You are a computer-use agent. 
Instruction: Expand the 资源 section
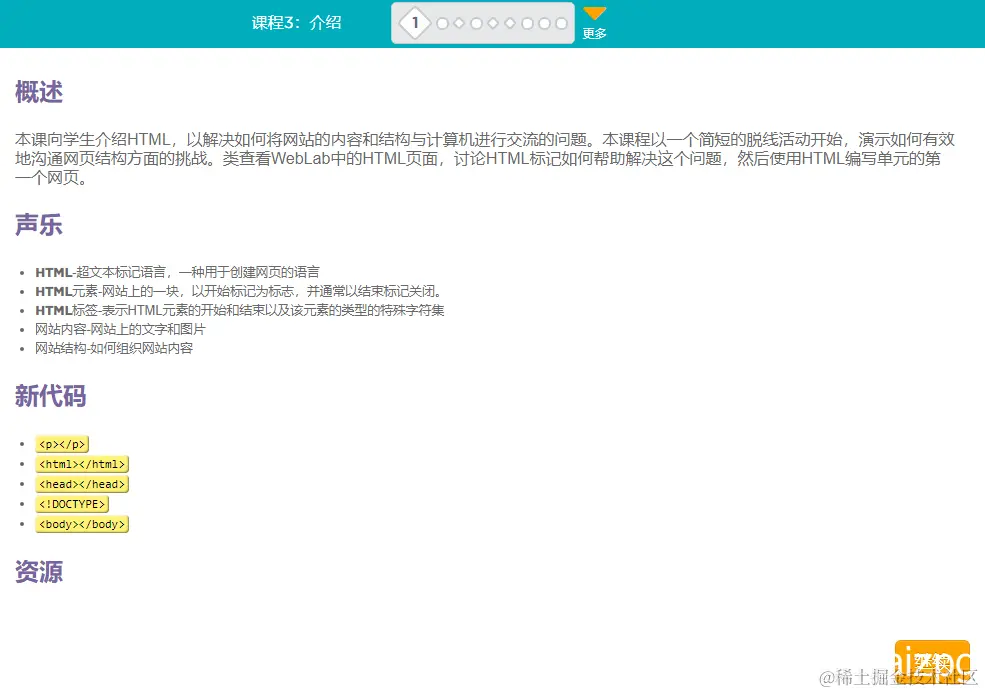click(x=38, y=573)
